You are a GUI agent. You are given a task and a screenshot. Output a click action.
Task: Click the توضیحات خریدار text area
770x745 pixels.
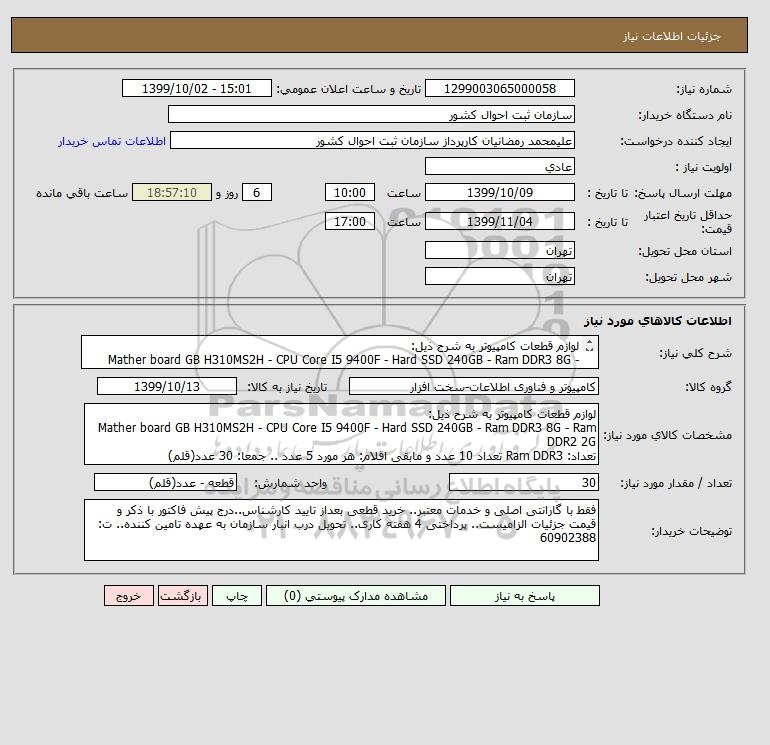(x=341, y=530)
